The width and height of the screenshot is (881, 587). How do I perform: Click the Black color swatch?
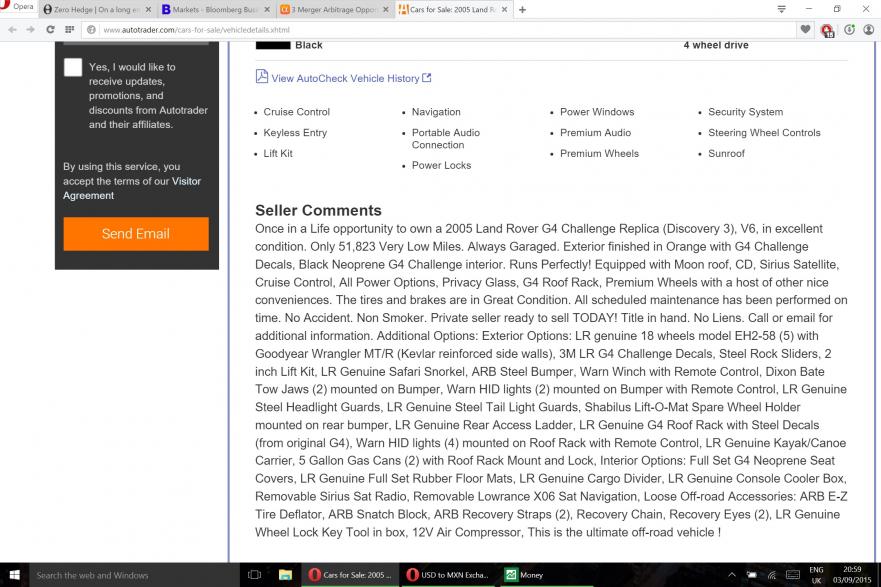(x=273, y=45)
